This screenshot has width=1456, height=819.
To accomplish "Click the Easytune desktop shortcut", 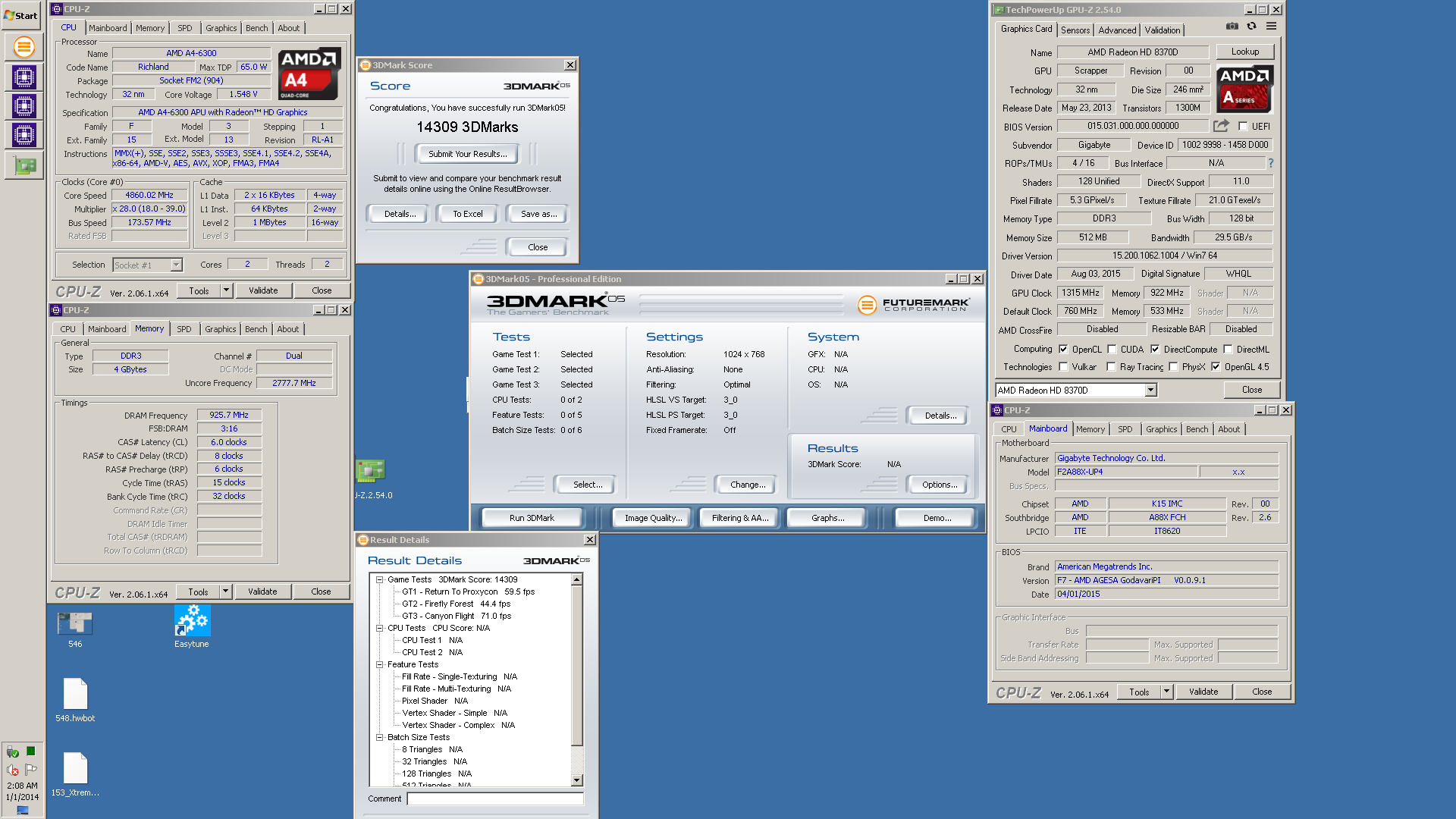I will point(192,628).
